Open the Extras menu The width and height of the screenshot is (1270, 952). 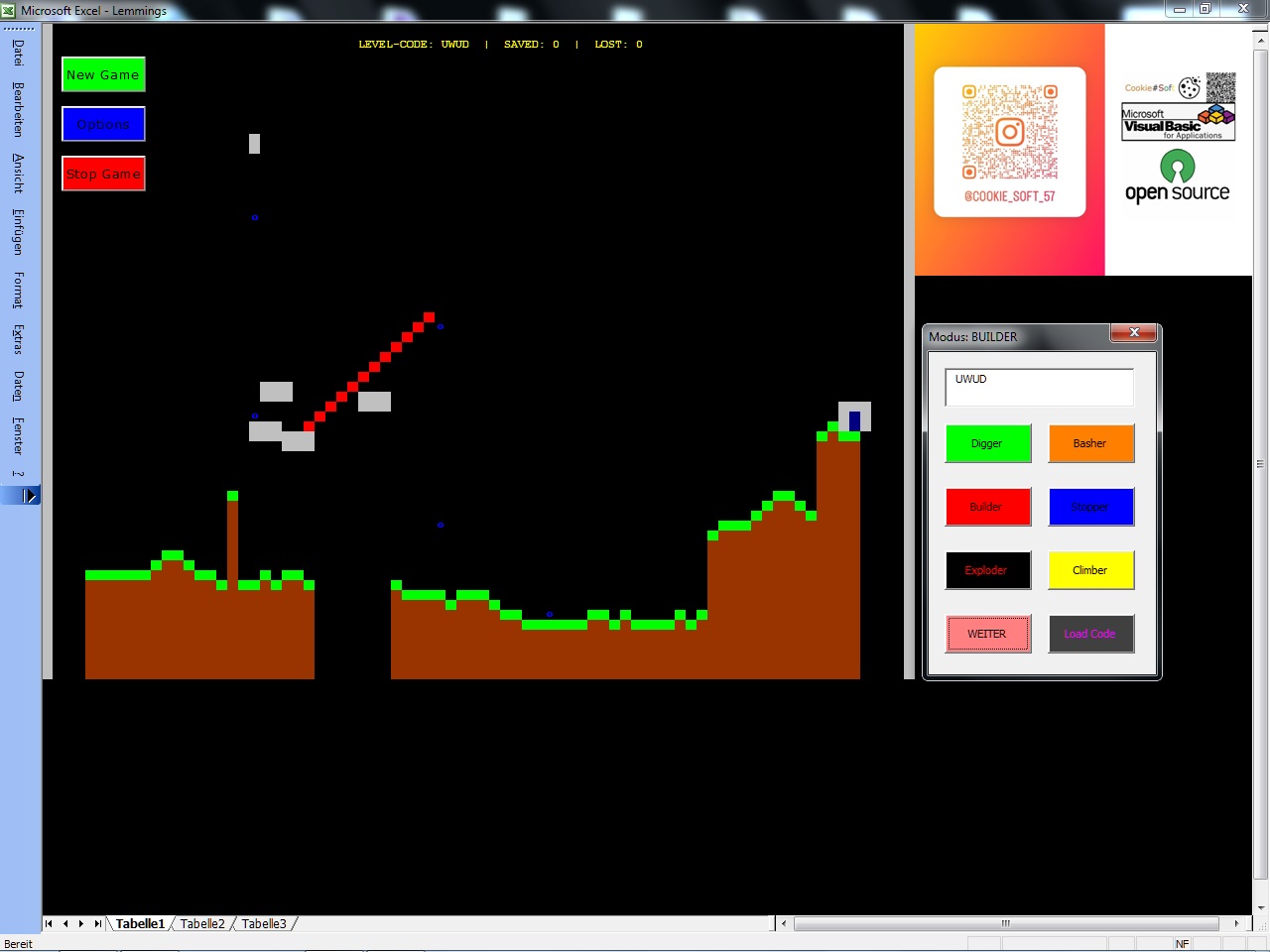pos(18,339)
